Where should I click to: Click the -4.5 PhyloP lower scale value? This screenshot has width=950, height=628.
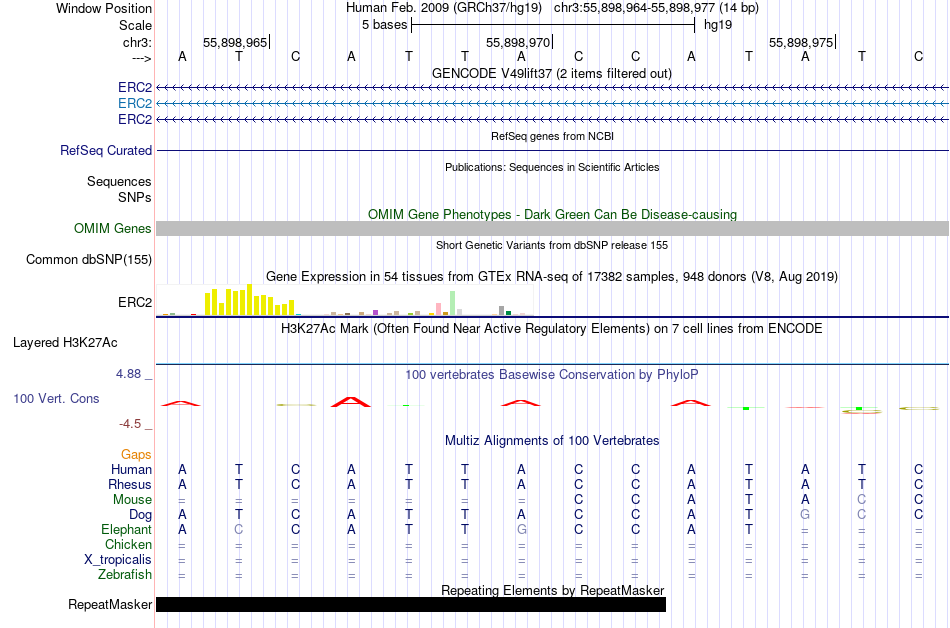[130, 424]
